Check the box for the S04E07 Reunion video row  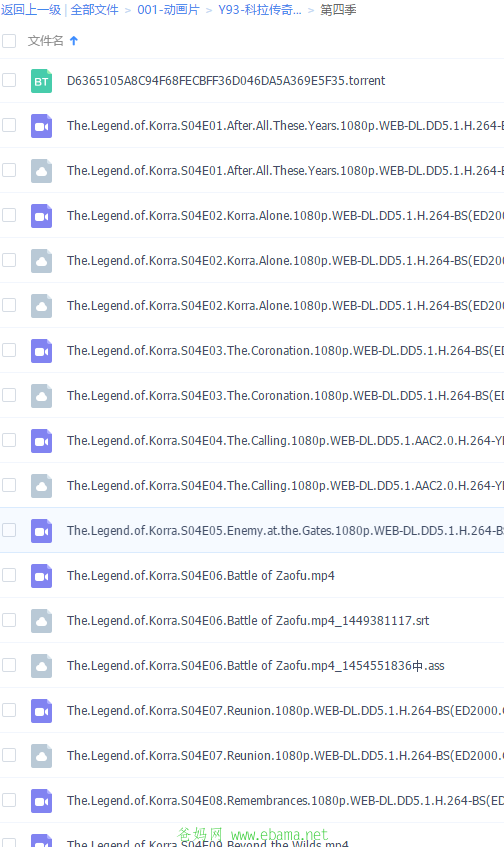[x=9, y=710]
